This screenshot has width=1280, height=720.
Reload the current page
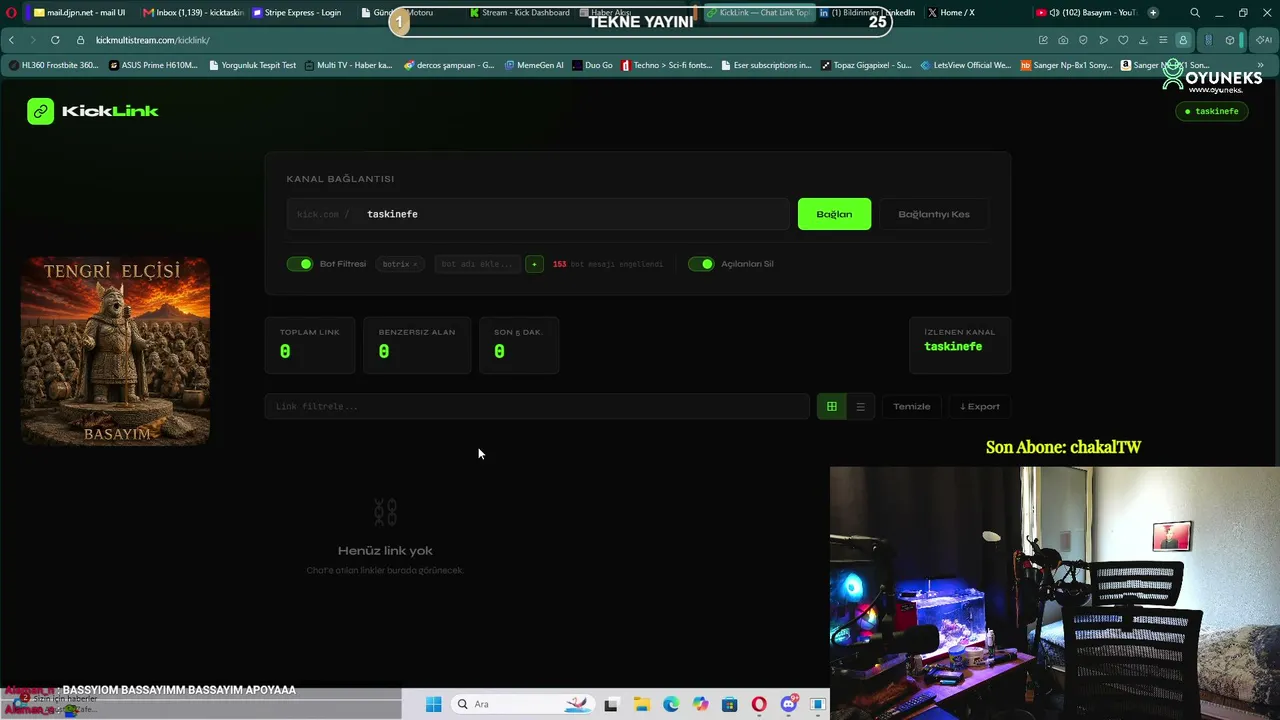[55, 40]
